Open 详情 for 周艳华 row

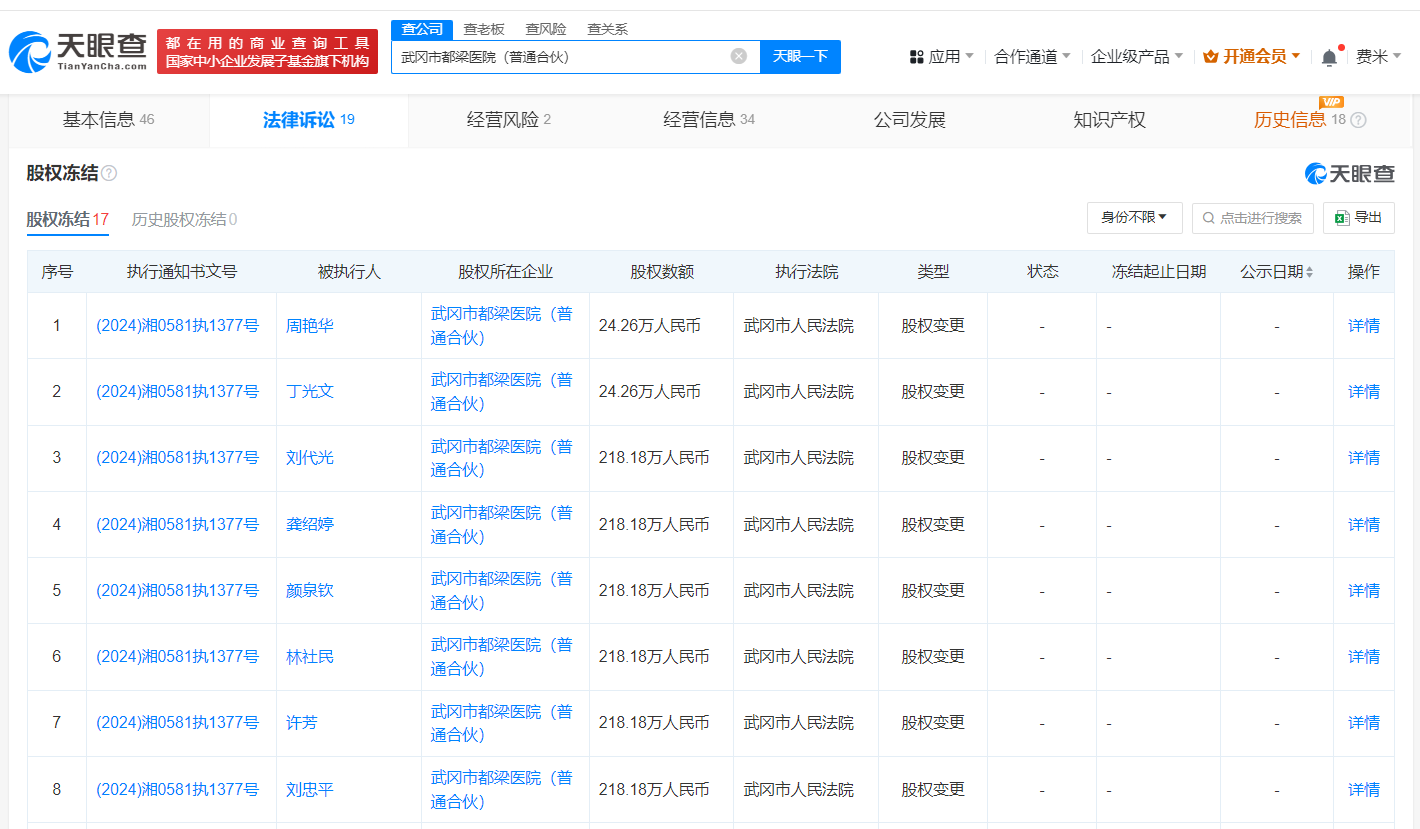coord(1363,325)
